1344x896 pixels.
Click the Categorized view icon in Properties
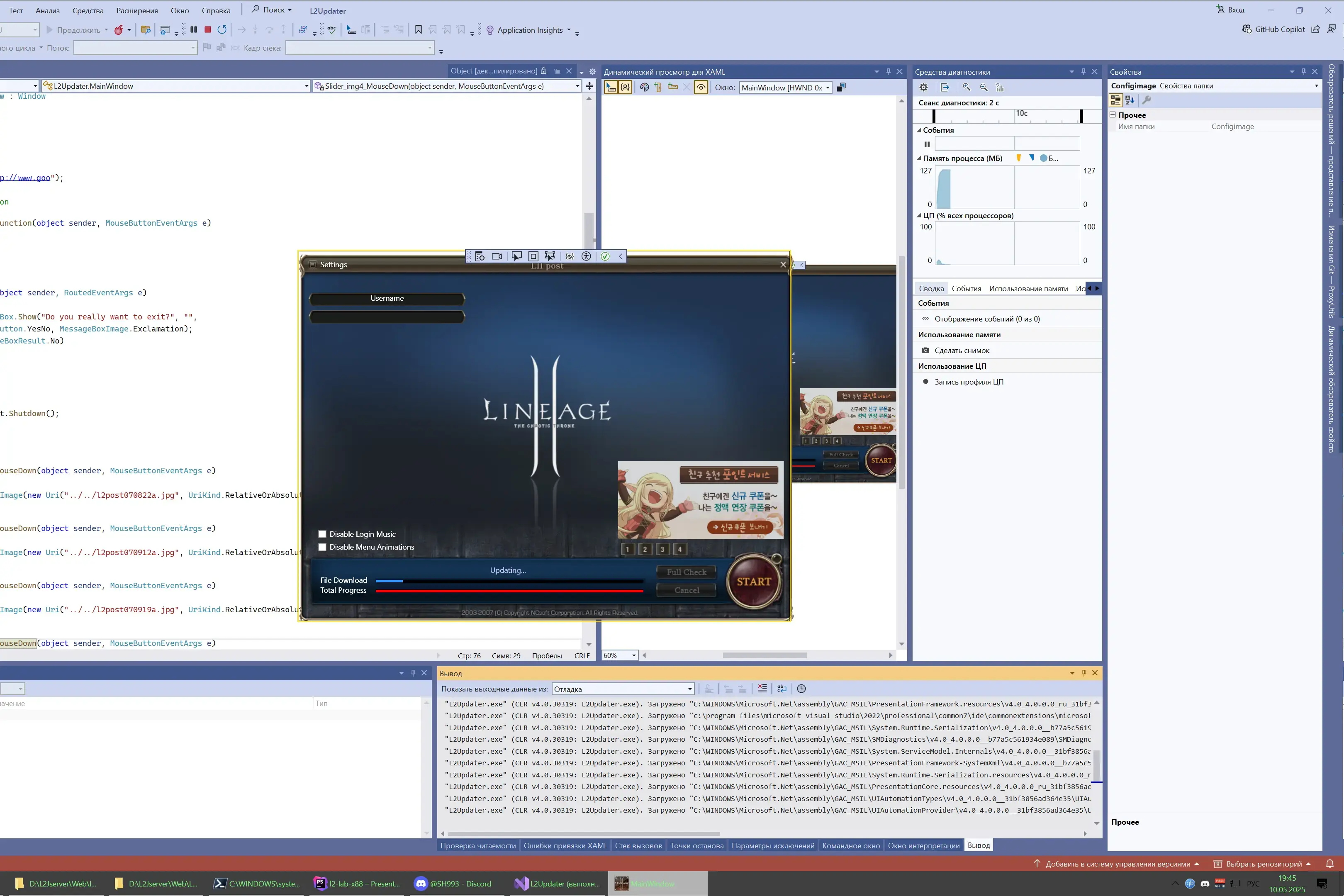1115,100
